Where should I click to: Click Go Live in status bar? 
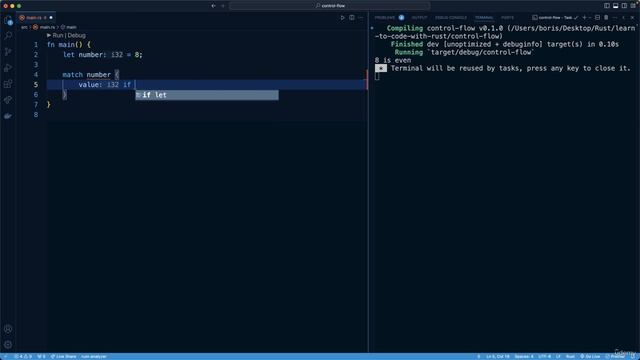pos(590,356)
